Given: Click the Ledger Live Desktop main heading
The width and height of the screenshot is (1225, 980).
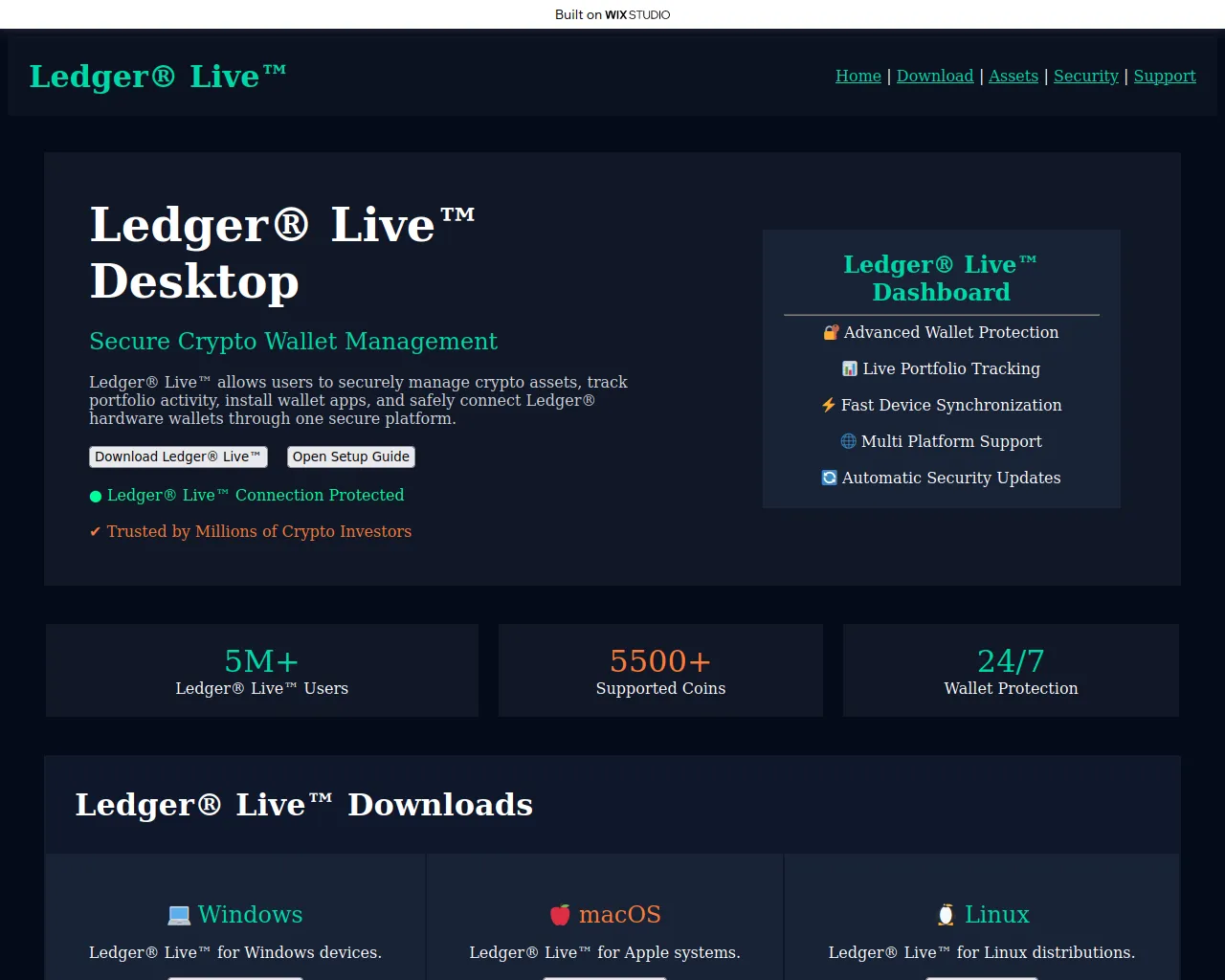Looking at the screenshot, I should 282,253.
